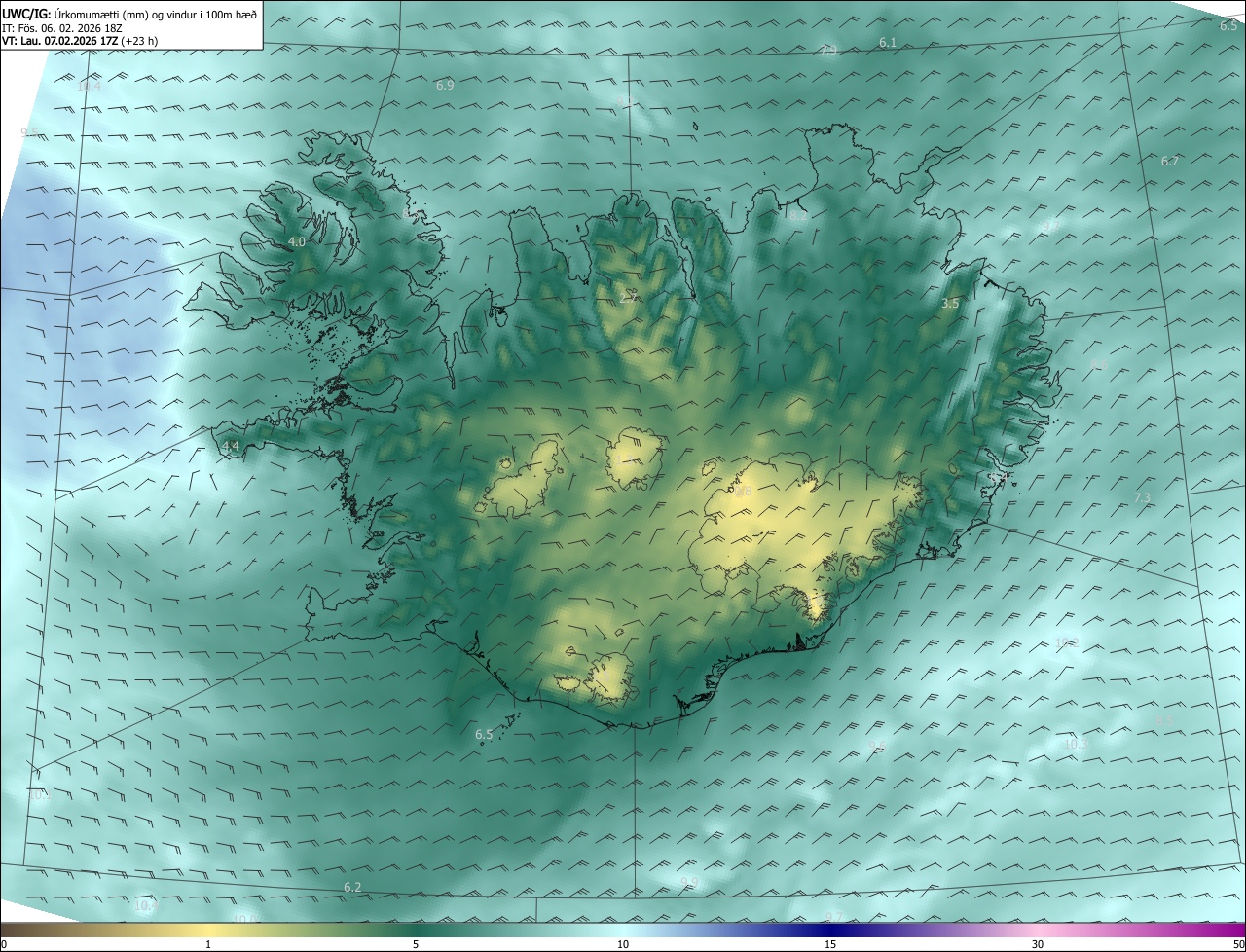1246x952 pixels.
Task: Select the 4.0 value in the Westfjords
Action: click(297, 242)
